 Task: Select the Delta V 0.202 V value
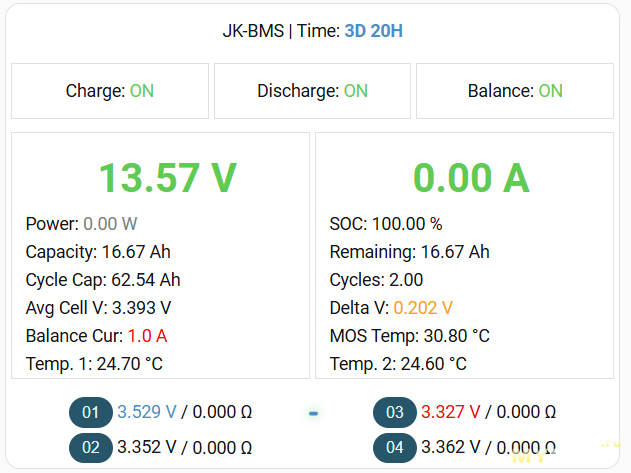[x=423, y=307]
